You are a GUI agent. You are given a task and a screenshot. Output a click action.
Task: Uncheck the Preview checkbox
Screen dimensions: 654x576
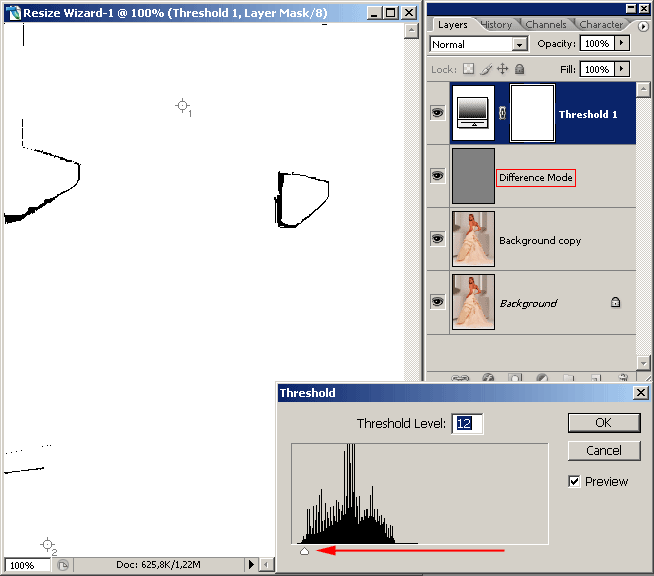pyautogui.click(x=574, y=481)
